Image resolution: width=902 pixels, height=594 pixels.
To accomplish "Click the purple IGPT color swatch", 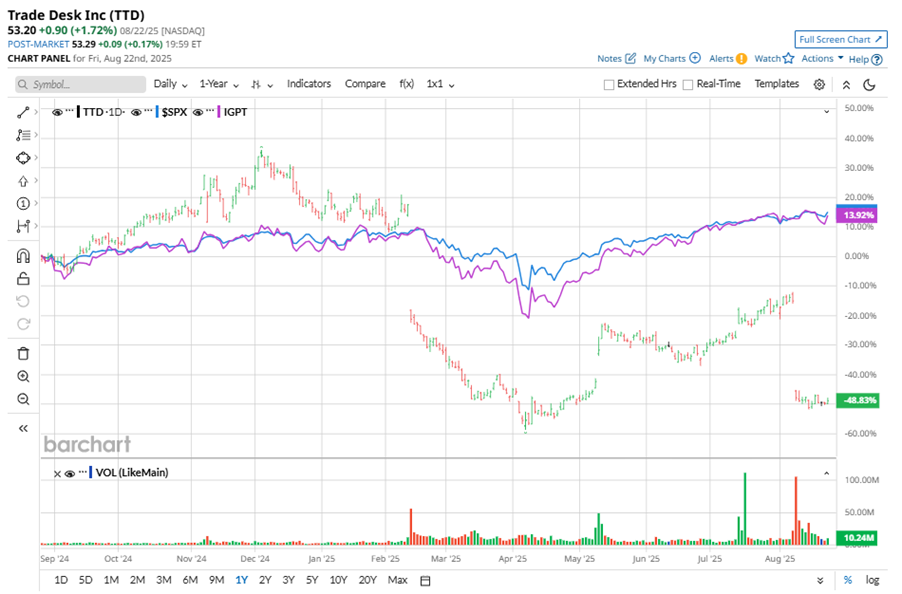I will 219,112.
